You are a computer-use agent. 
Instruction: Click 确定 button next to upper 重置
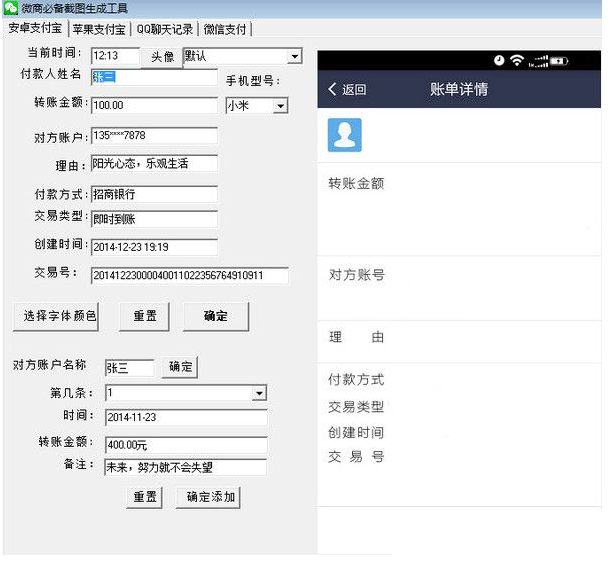(215, 316)
